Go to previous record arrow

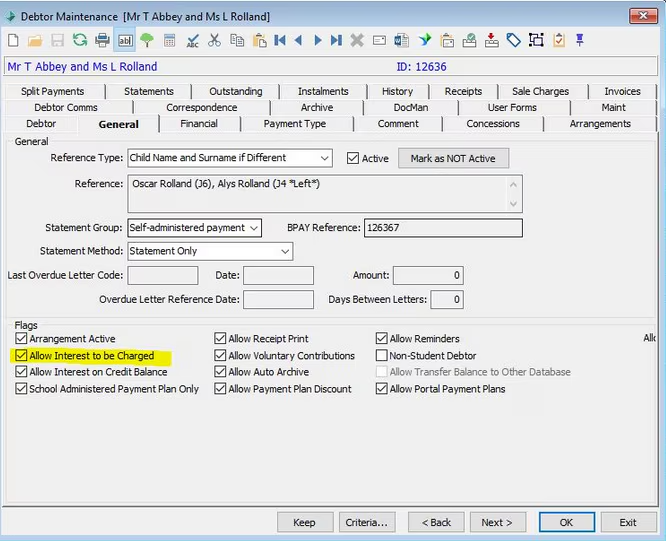coord(298,40)
